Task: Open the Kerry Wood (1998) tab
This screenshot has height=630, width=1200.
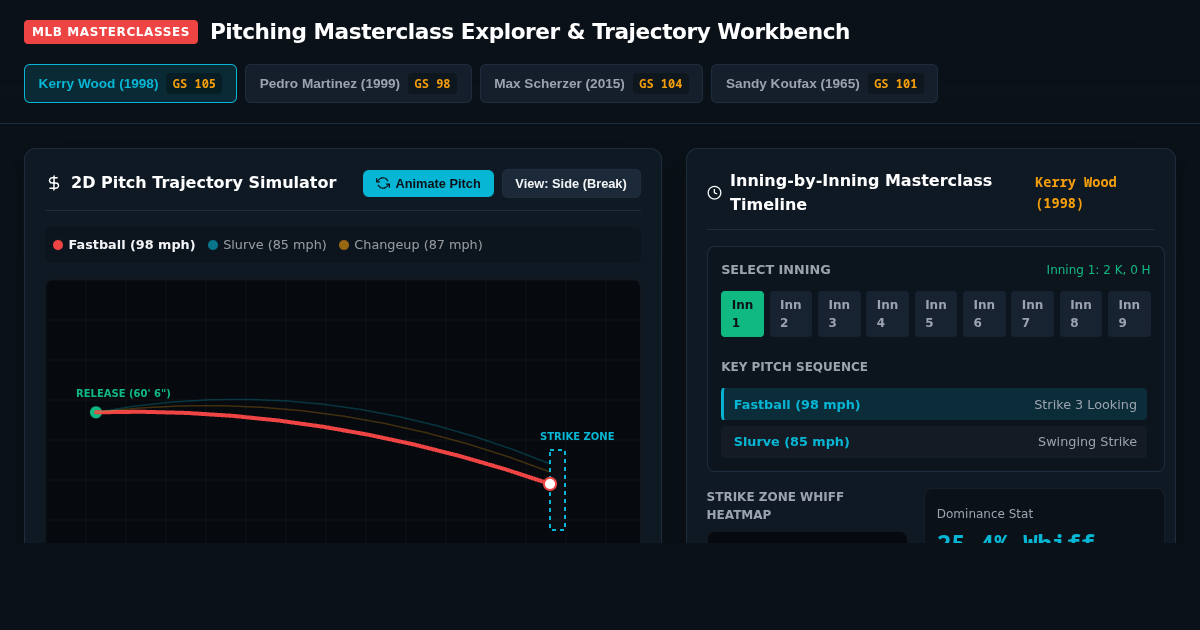Action: click(130, 84)
